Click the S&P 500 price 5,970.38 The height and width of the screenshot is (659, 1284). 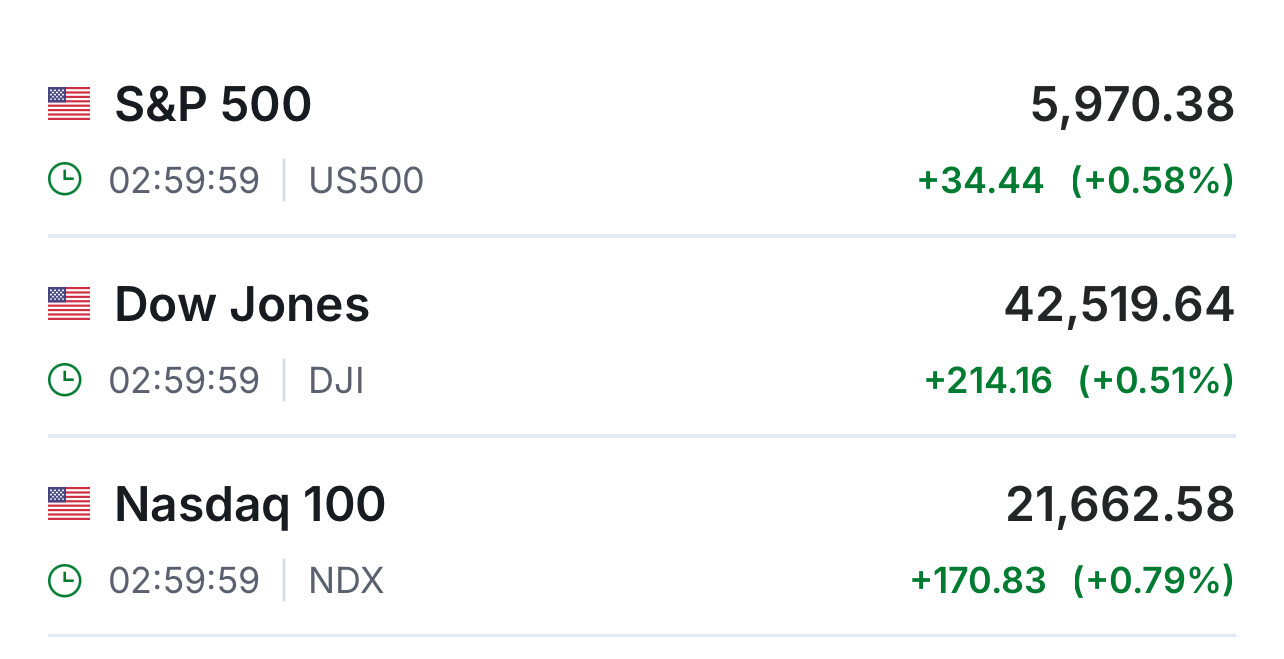[1132, 104]
